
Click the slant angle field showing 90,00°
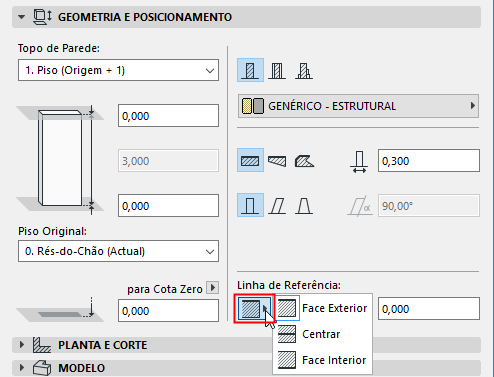coord(429,206)
